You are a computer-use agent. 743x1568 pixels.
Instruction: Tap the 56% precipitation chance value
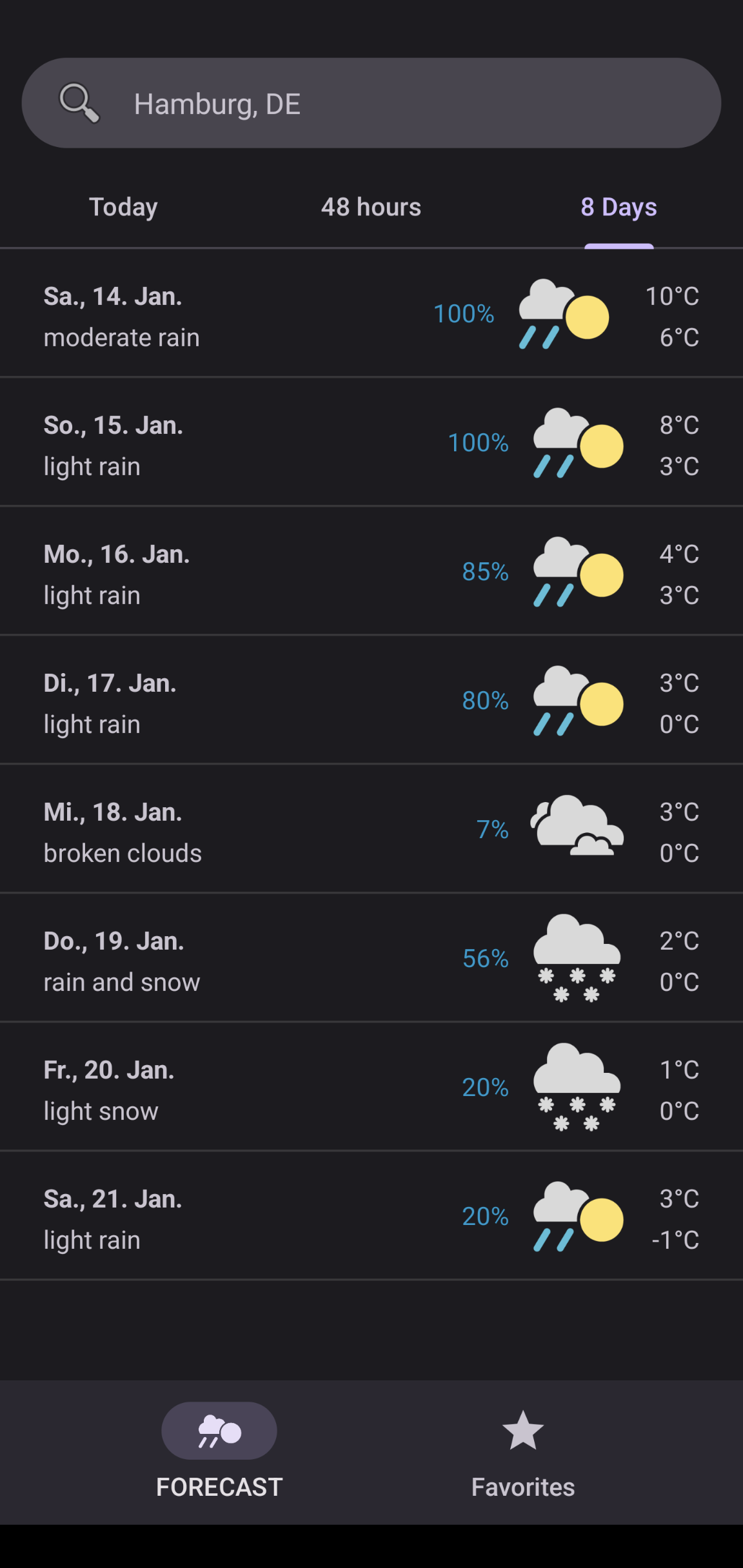485,959
